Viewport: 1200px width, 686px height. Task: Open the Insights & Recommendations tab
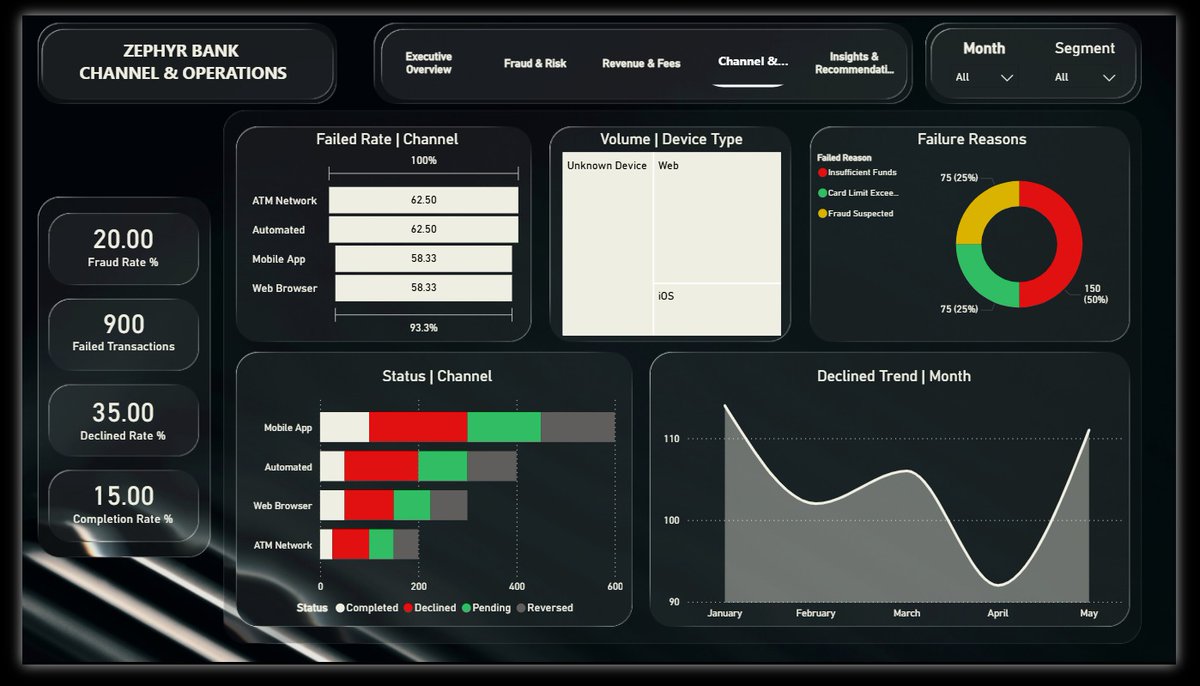(854, 63)
